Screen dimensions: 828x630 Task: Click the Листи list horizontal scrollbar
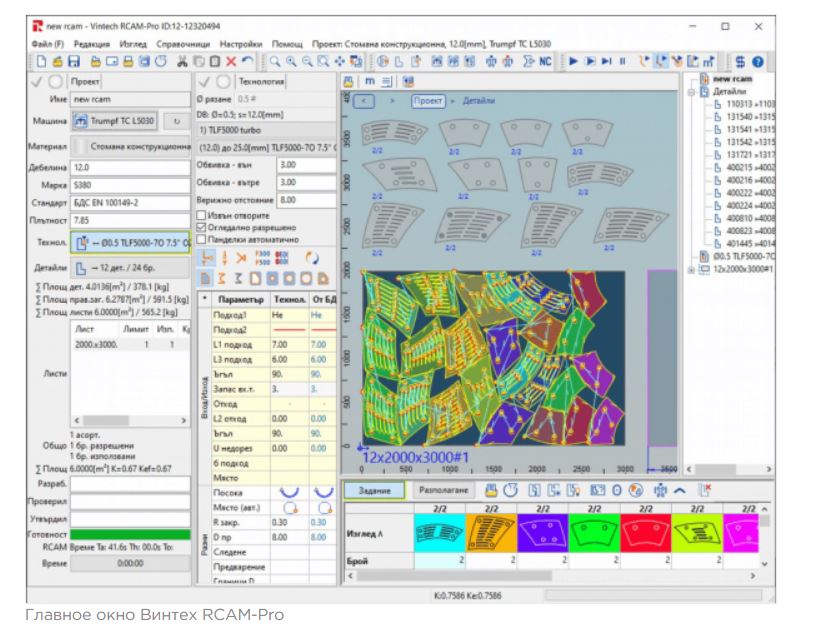point(130,420)
